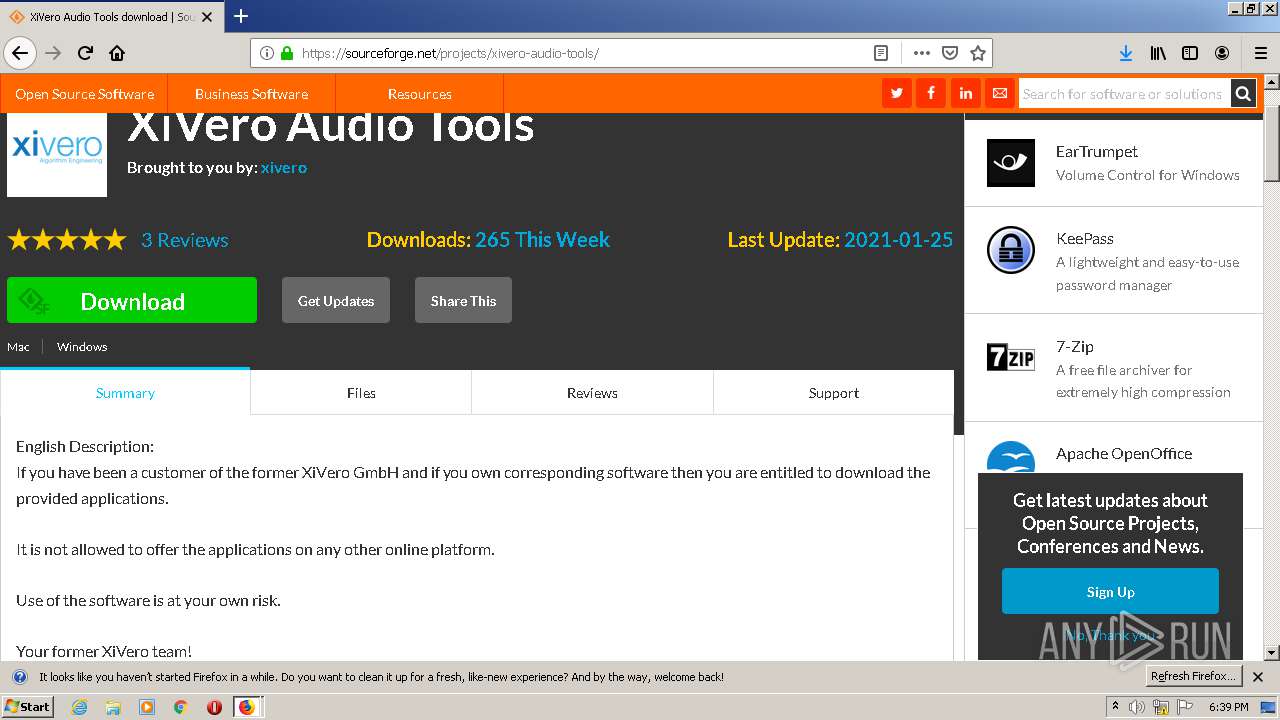
Task: Open the 3 Reviews link
Action: point(184,240)
